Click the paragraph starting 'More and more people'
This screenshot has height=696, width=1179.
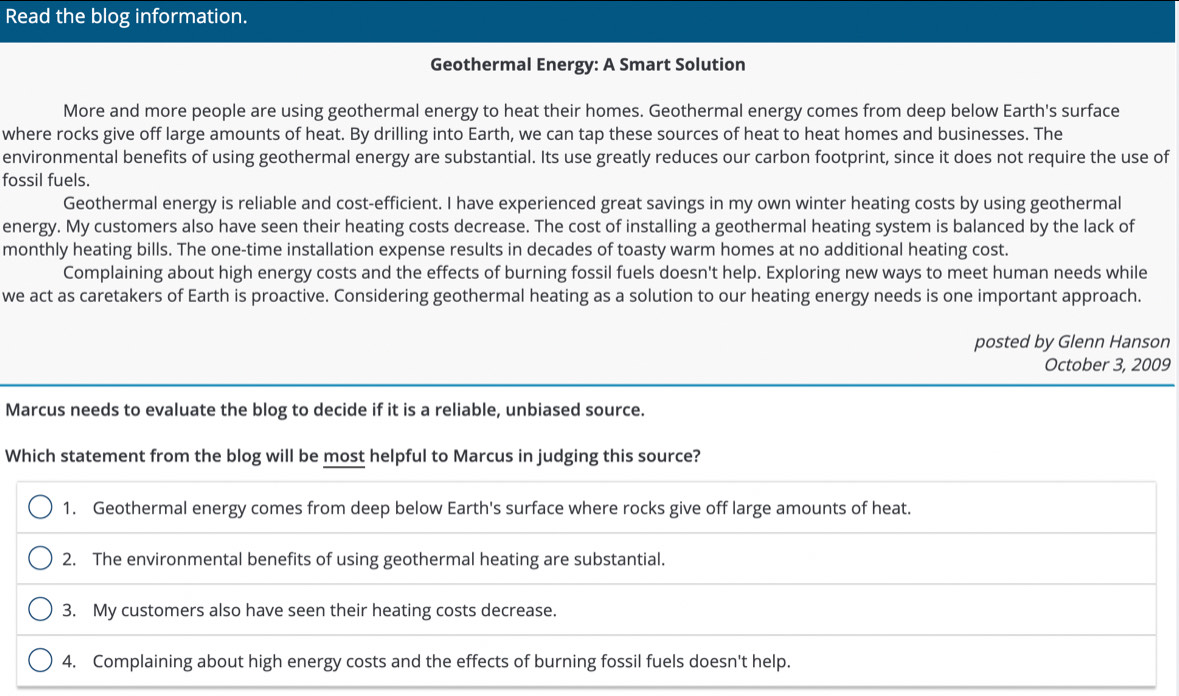589,134
